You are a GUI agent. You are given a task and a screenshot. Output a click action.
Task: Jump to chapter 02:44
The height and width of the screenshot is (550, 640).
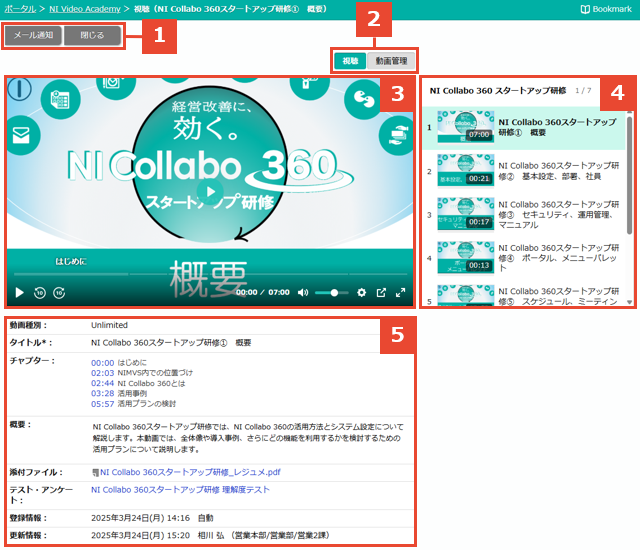pos(102,384)
